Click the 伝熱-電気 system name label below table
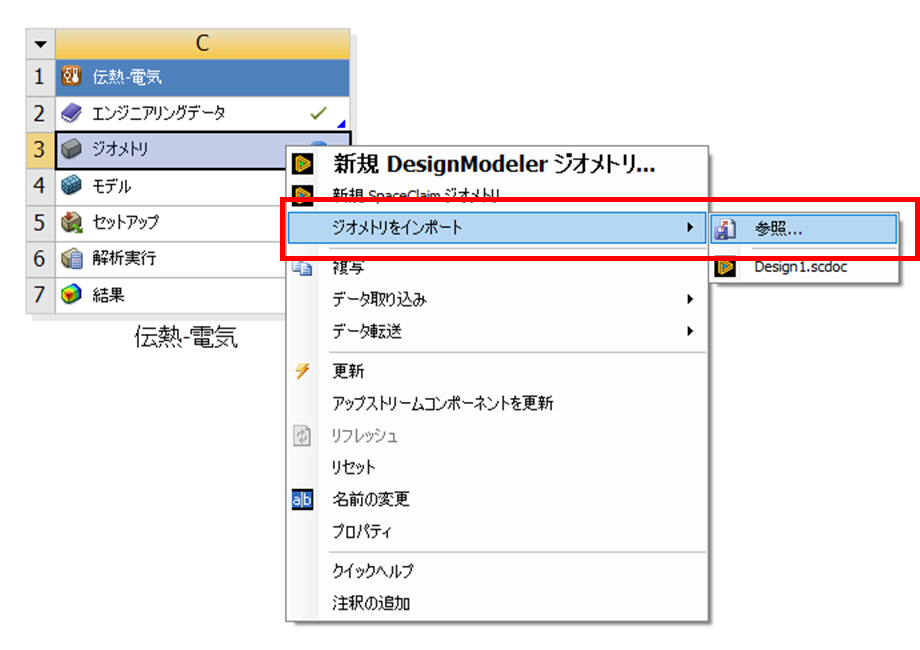This screenshot has width=920, height=650. pos(186,337)
